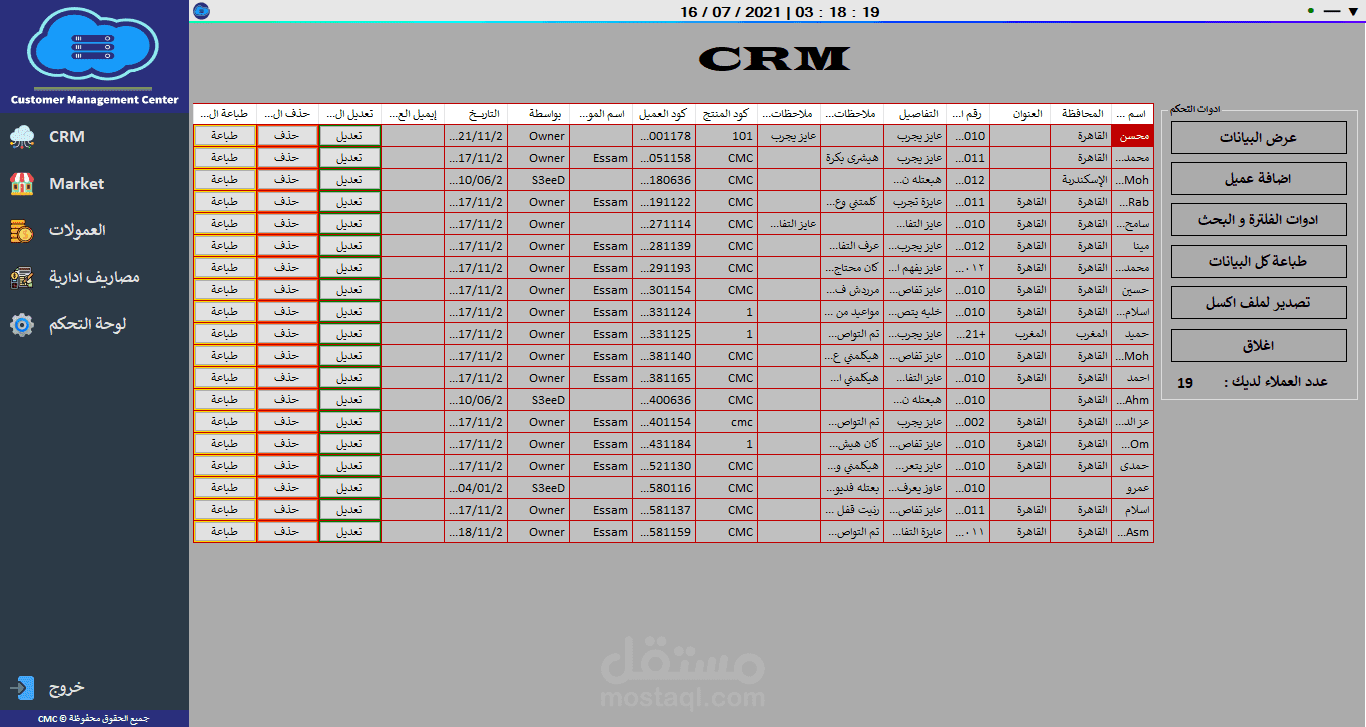Viewport: 1366px width, 727px height.
Task: Click the Customer Management Center cloud logo
Action: coord(93,46)
